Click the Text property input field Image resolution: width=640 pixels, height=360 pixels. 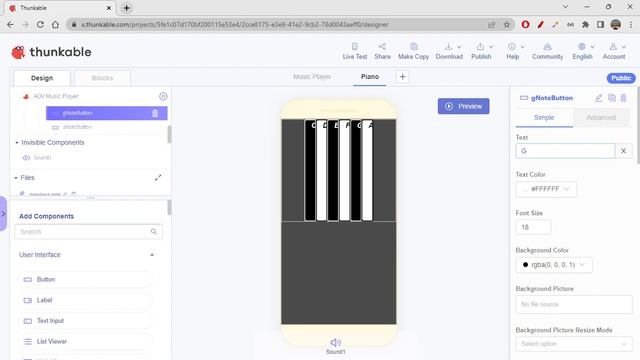565,151
